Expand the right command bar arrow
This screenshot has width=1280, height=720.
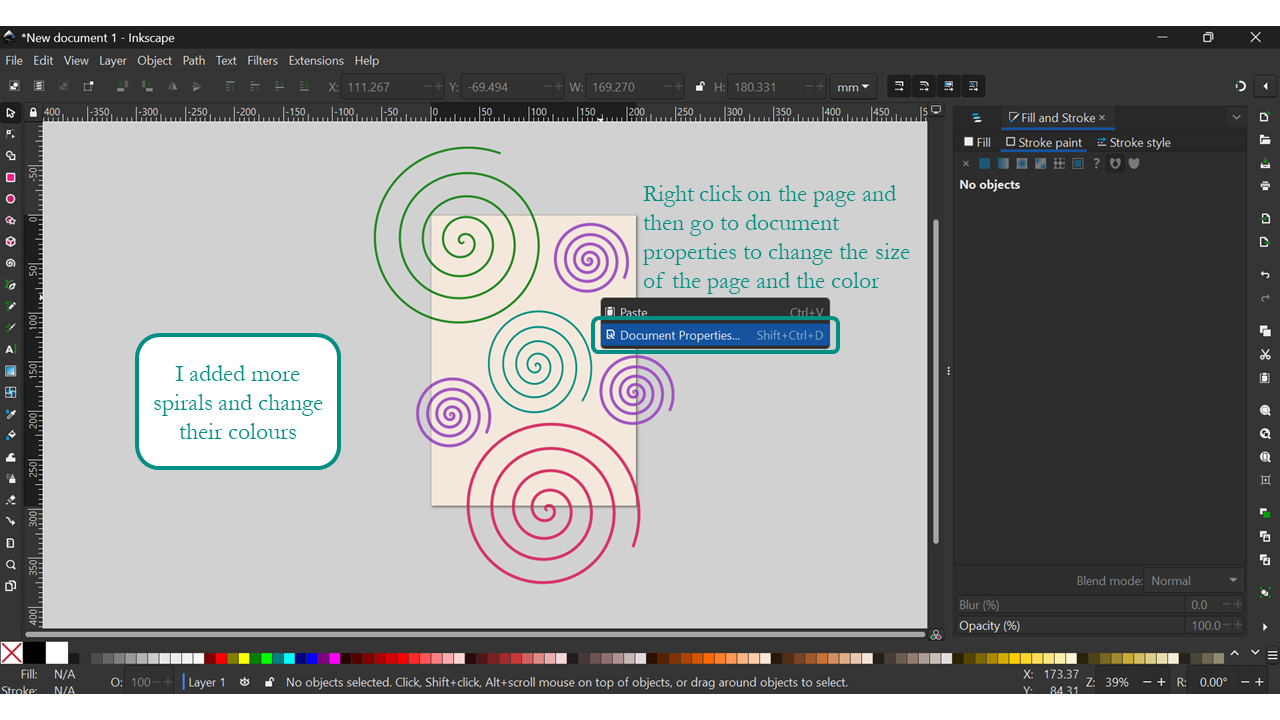point(1265,627)
